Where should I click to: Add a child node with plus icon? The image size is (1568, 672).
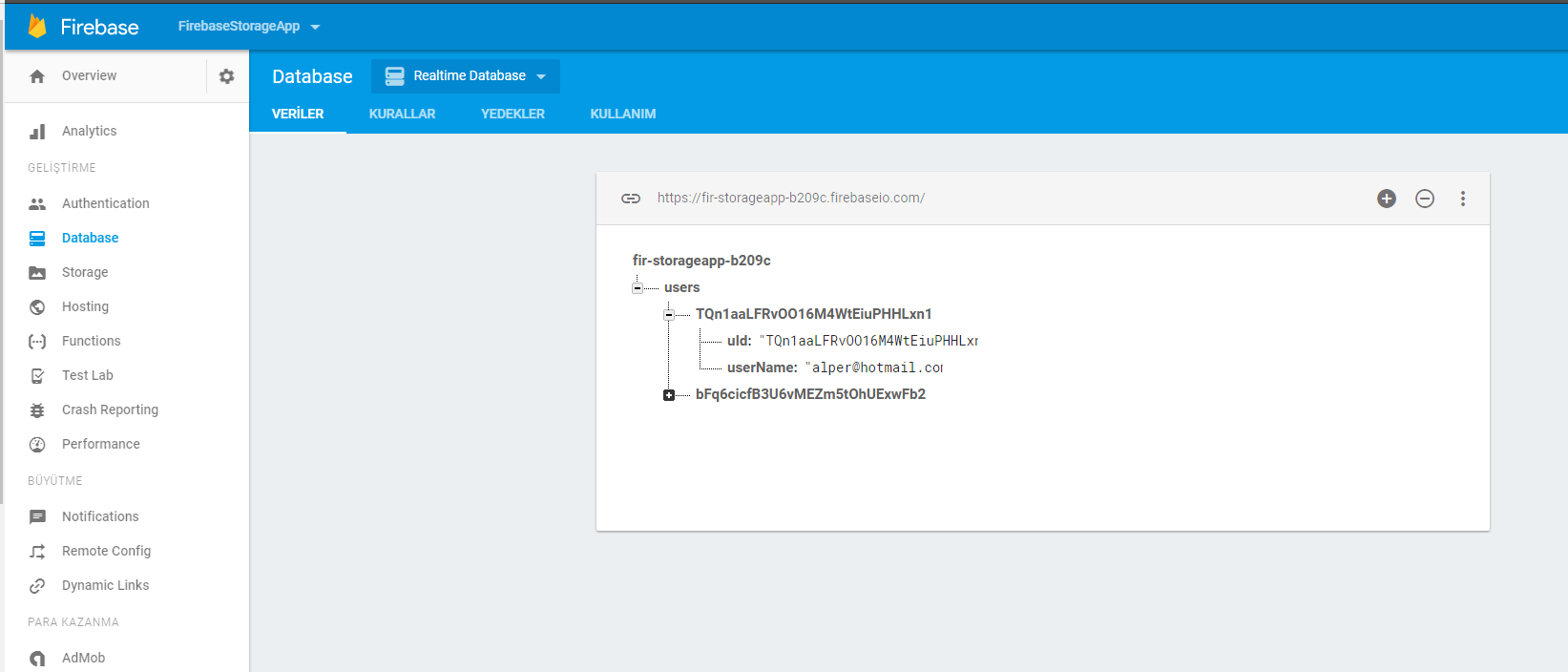click(1387, 199)
